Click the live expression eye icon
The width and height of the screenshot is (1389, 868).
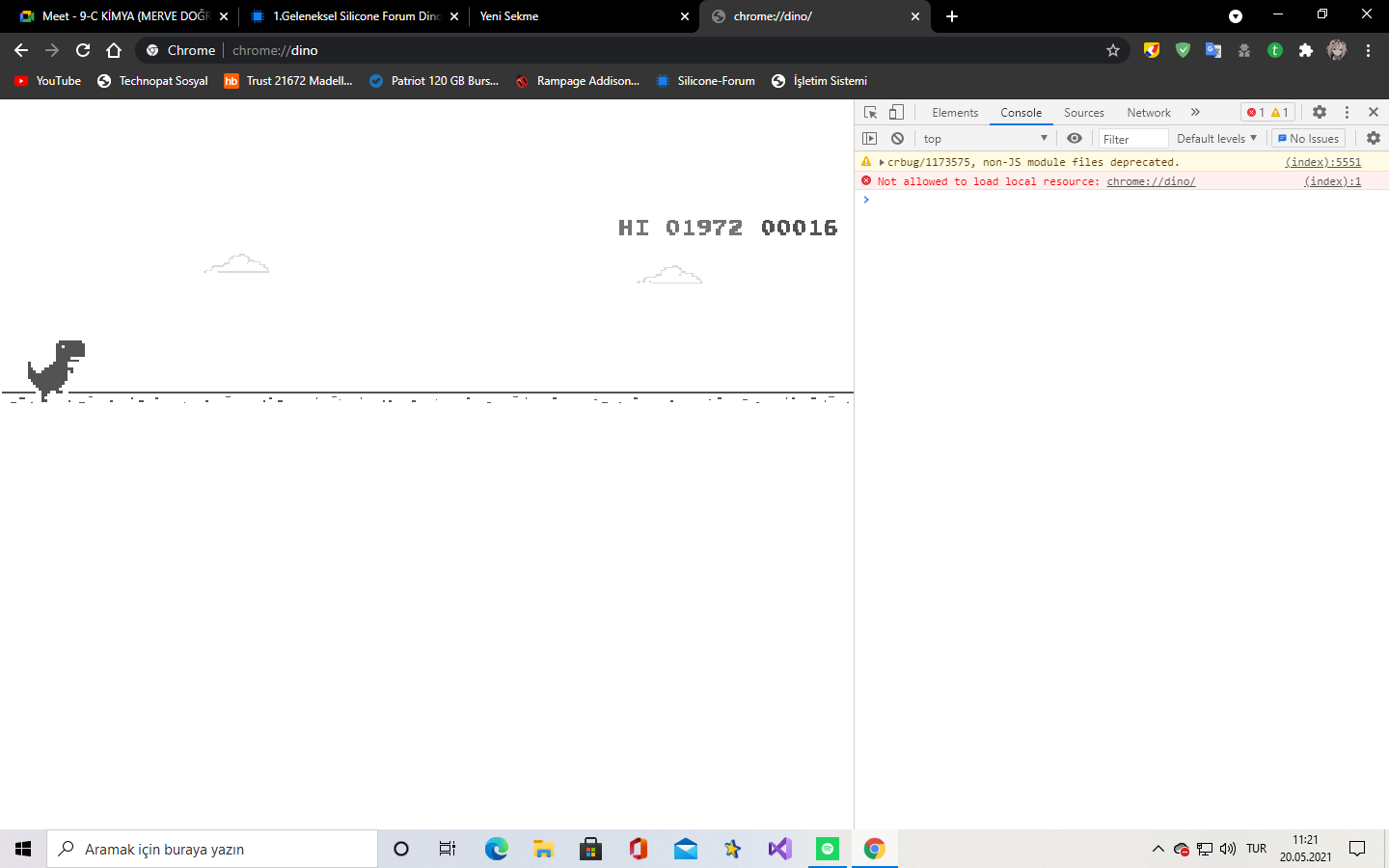[x=1074, y=139]
